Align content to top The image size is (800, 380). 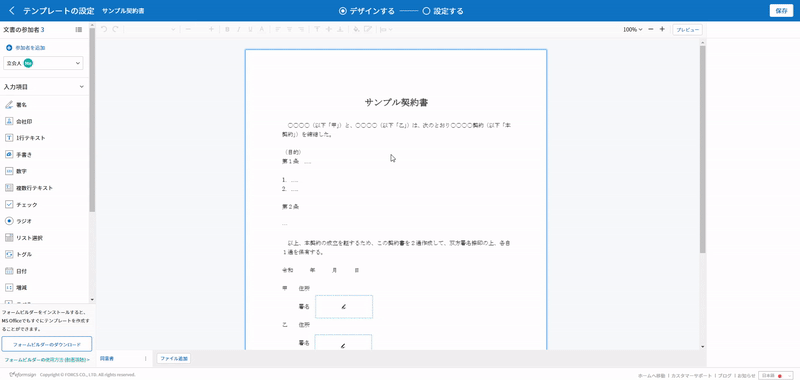[x=317, y=29]
